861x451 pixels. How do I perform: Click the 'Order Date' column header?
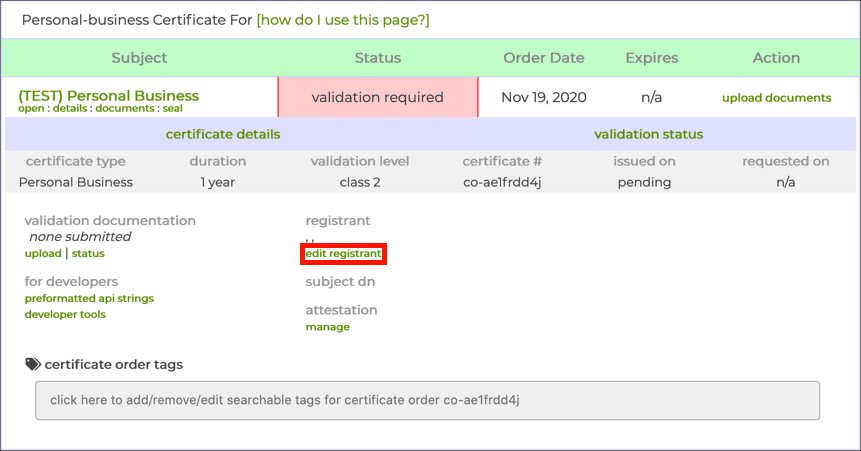click(x=543, y=58)
